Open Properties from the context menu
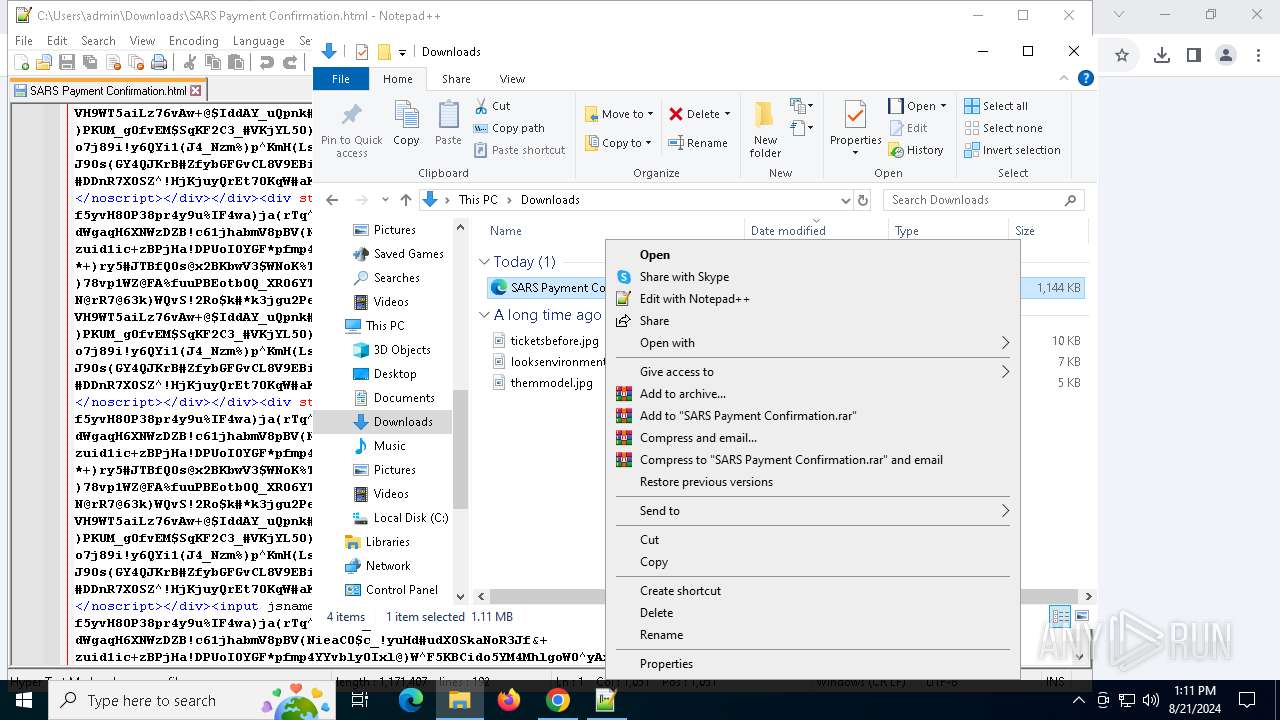This screenshot has height=720, width=1280. (812, 664)
